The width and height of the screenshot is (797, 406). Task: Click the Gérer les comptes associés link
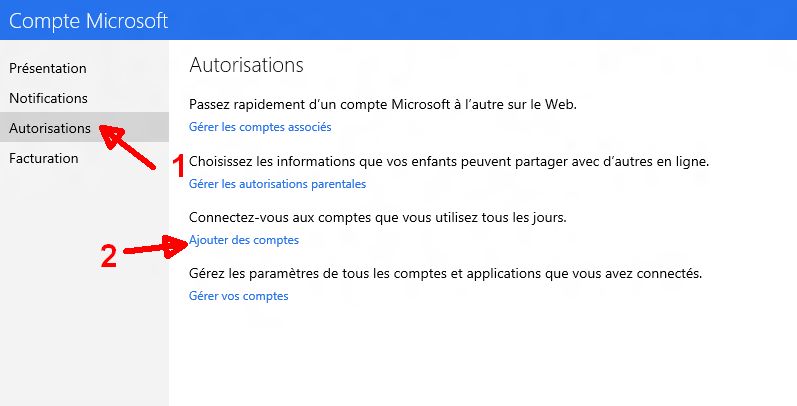[x=260, y=127]
